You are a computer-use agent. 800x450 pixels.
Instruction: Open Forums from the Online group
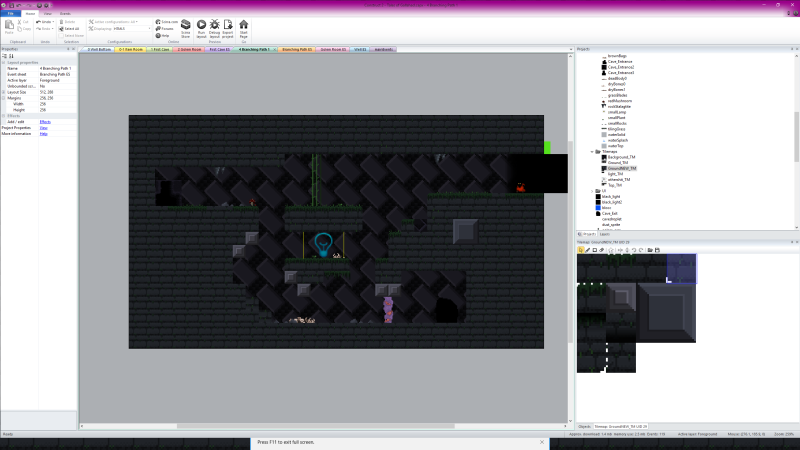pyautogui.click(x=165, y=29)
